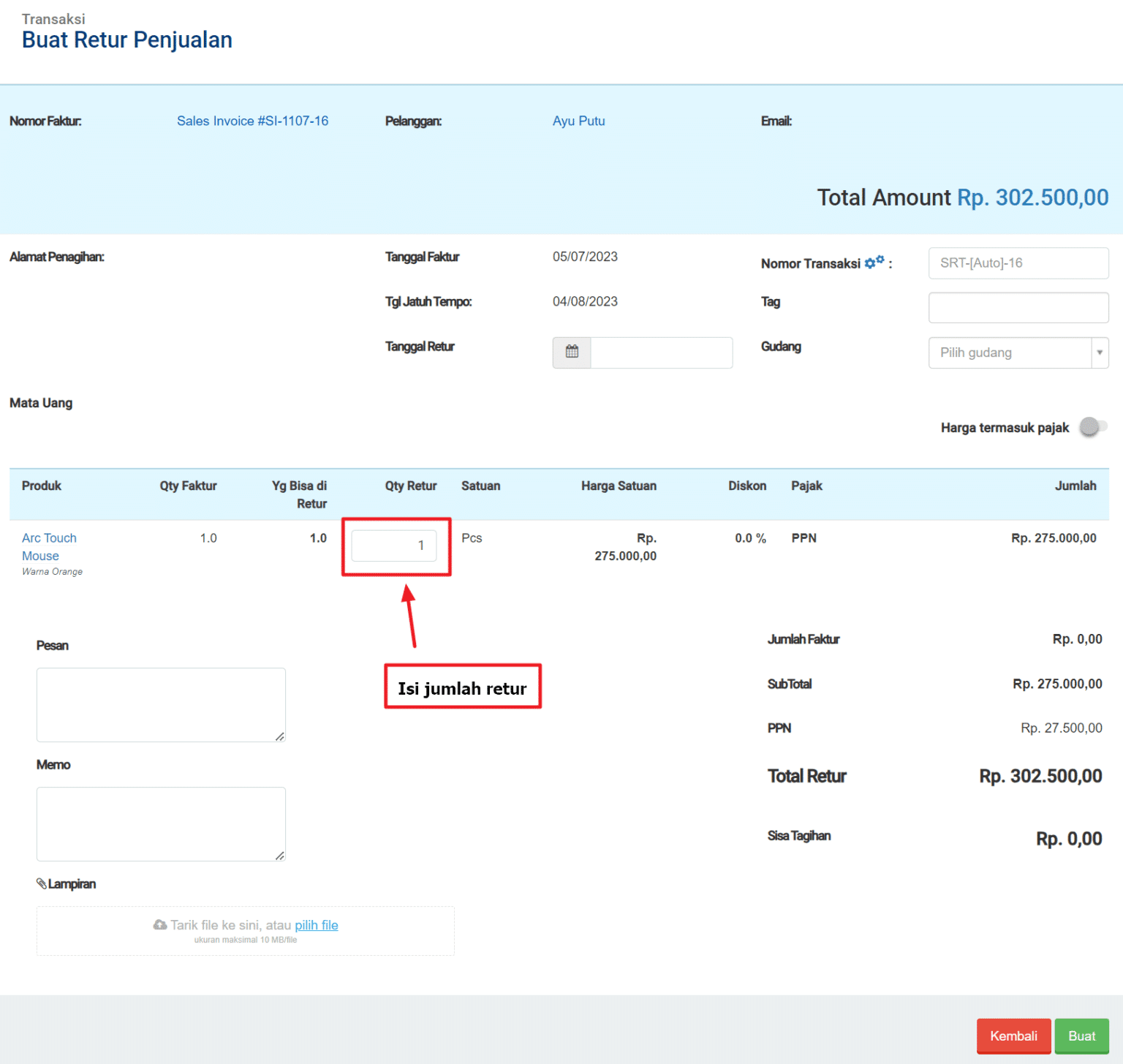Click the pilih file upload link
The image size is (1123, 1064).
point(316,925)
